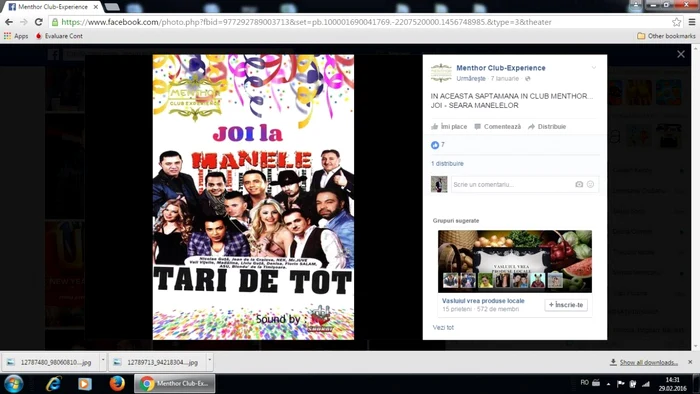Click the browser forward arrow
Viewport: 700px width, 394px height.
(x=24, y=22)
